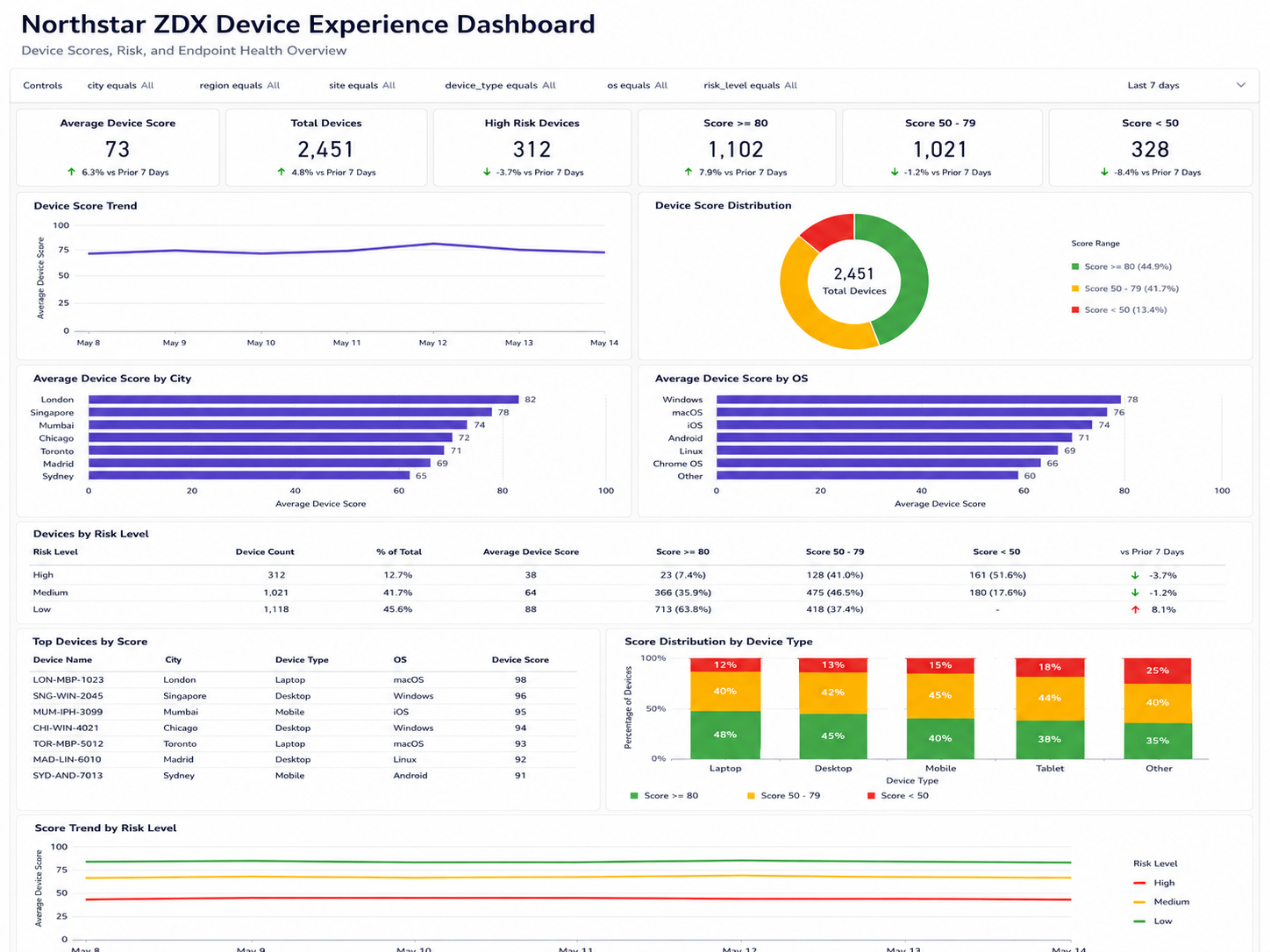
Task: Click the down arrow under Score < 50 card
Action: [1104, 172]
